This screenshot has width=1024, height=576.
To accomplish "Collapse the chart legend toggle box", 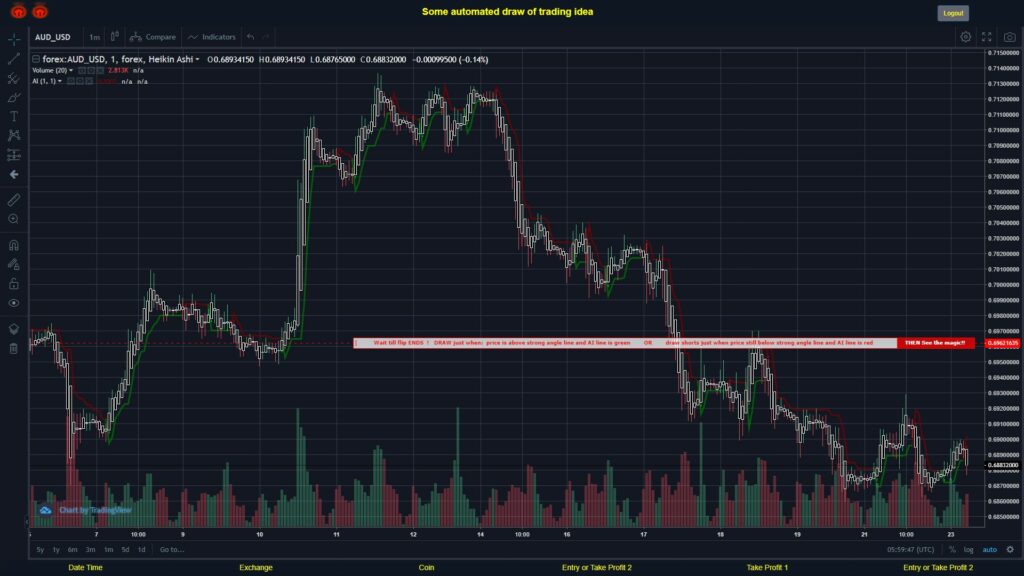I will pyautogui.click(x=36, y=59).
